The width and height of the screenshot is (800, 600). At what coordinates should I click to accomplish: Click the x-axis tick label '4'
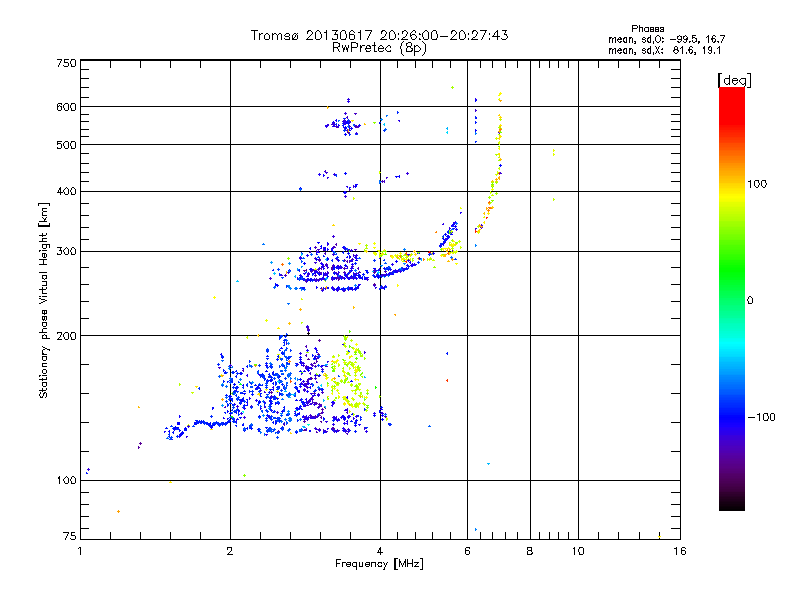pos(380,551)
